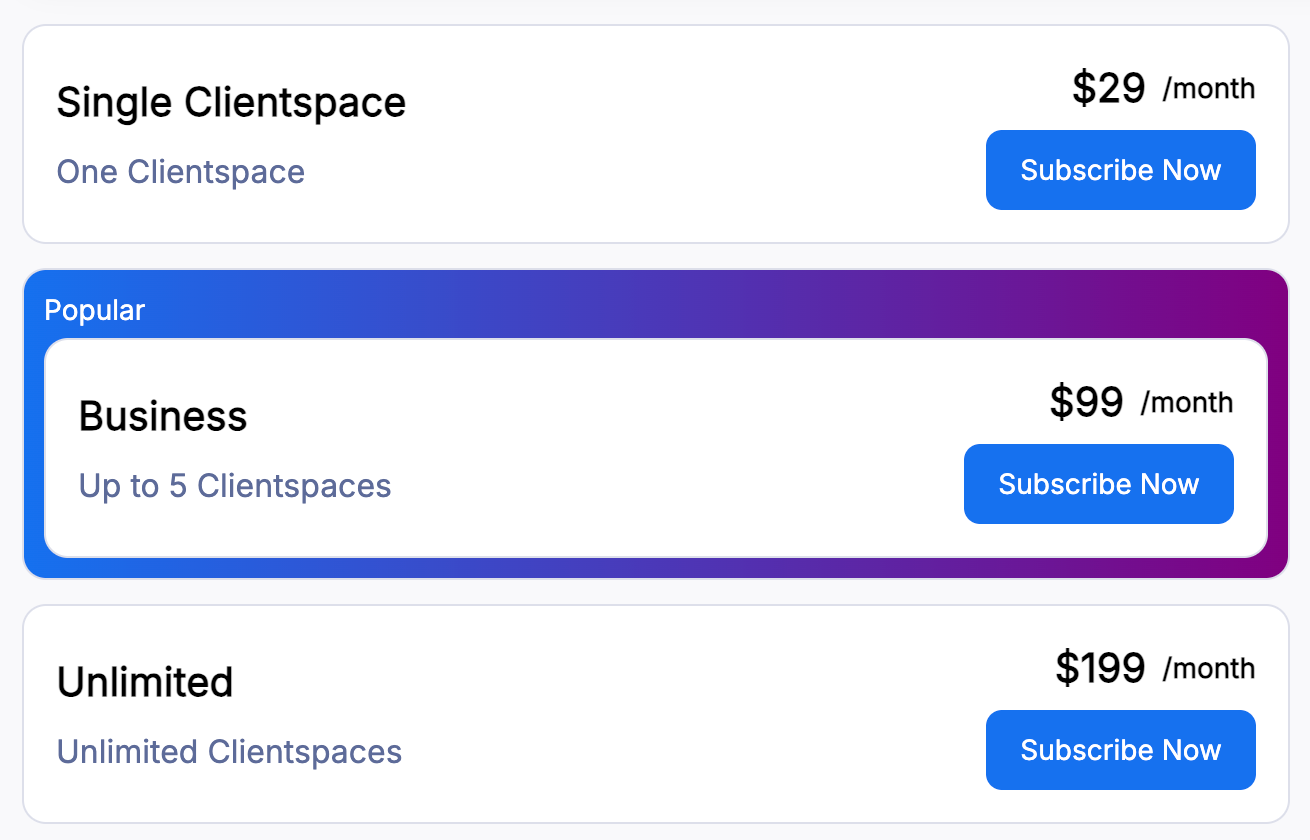1310x840 pixels.
Task: Click the /month label beside $29
Action: coord(1208,89)
